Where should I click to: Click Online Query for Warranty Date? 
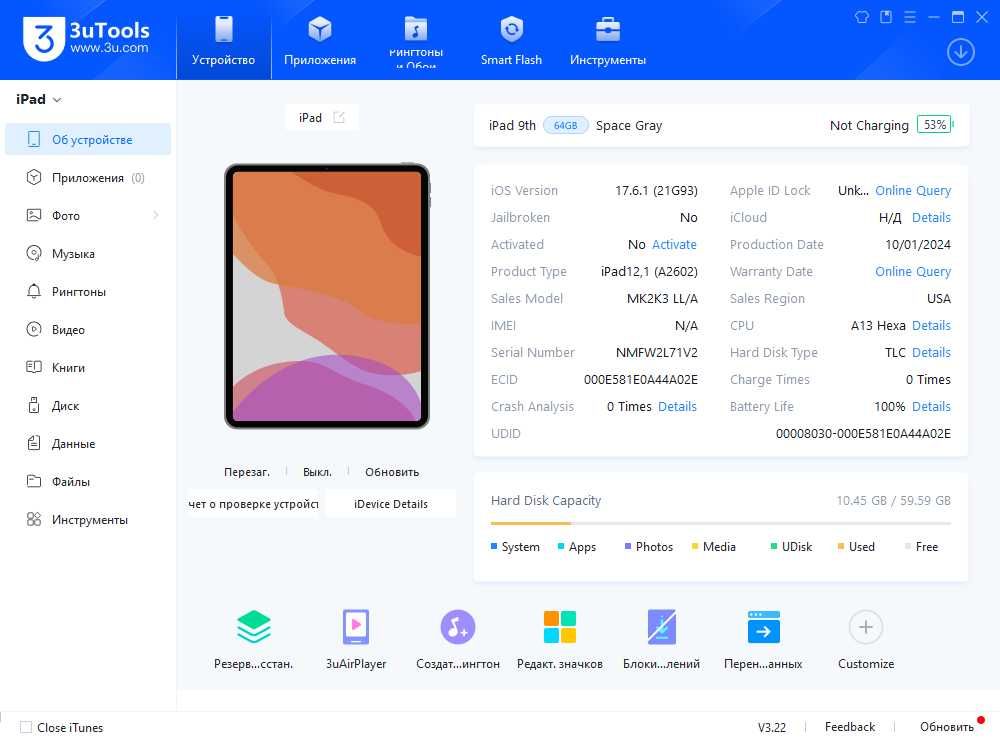(913, 272)
